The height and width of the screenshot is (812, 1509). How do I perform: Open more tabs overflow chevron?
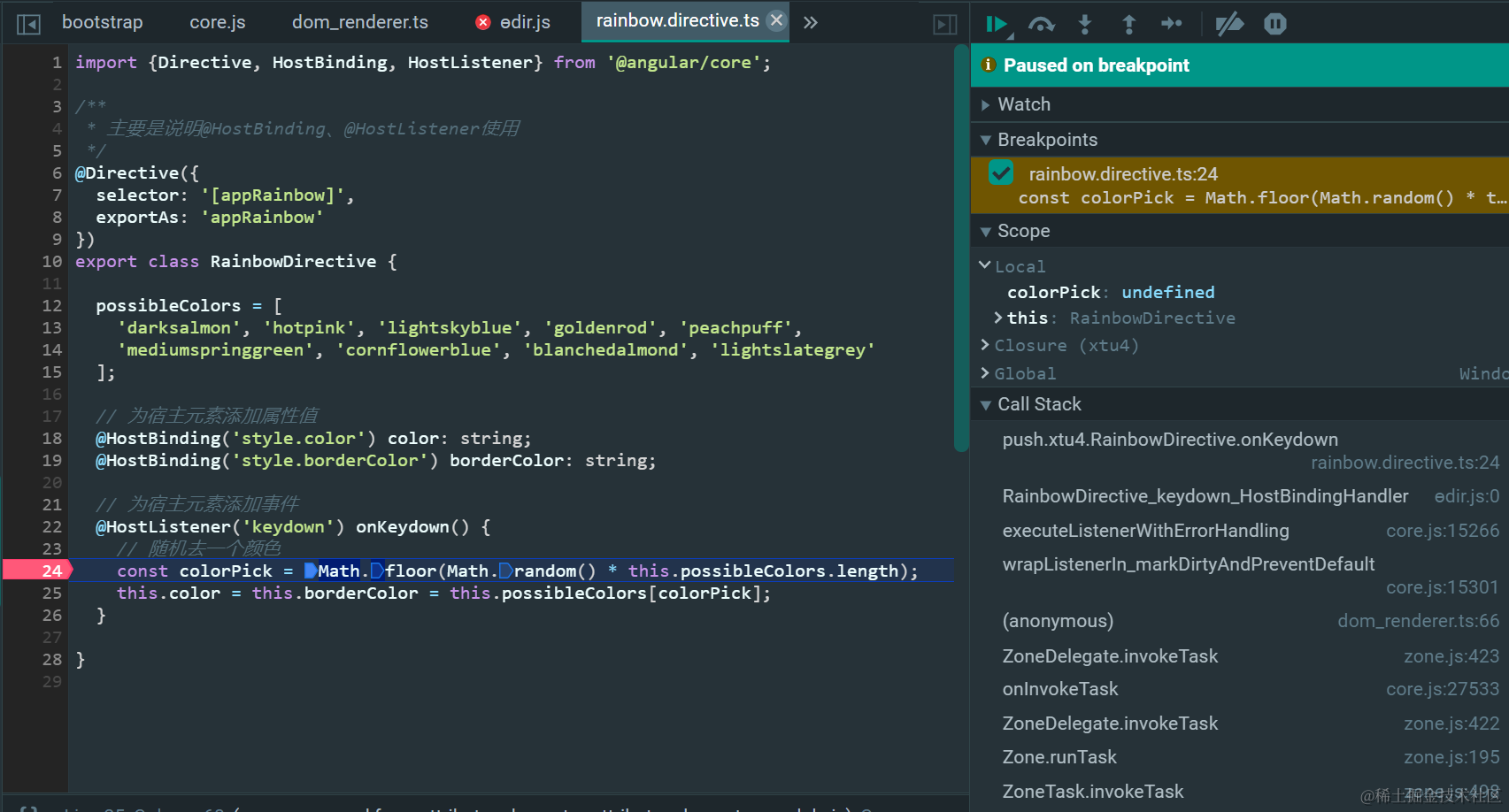coord(811,23)
